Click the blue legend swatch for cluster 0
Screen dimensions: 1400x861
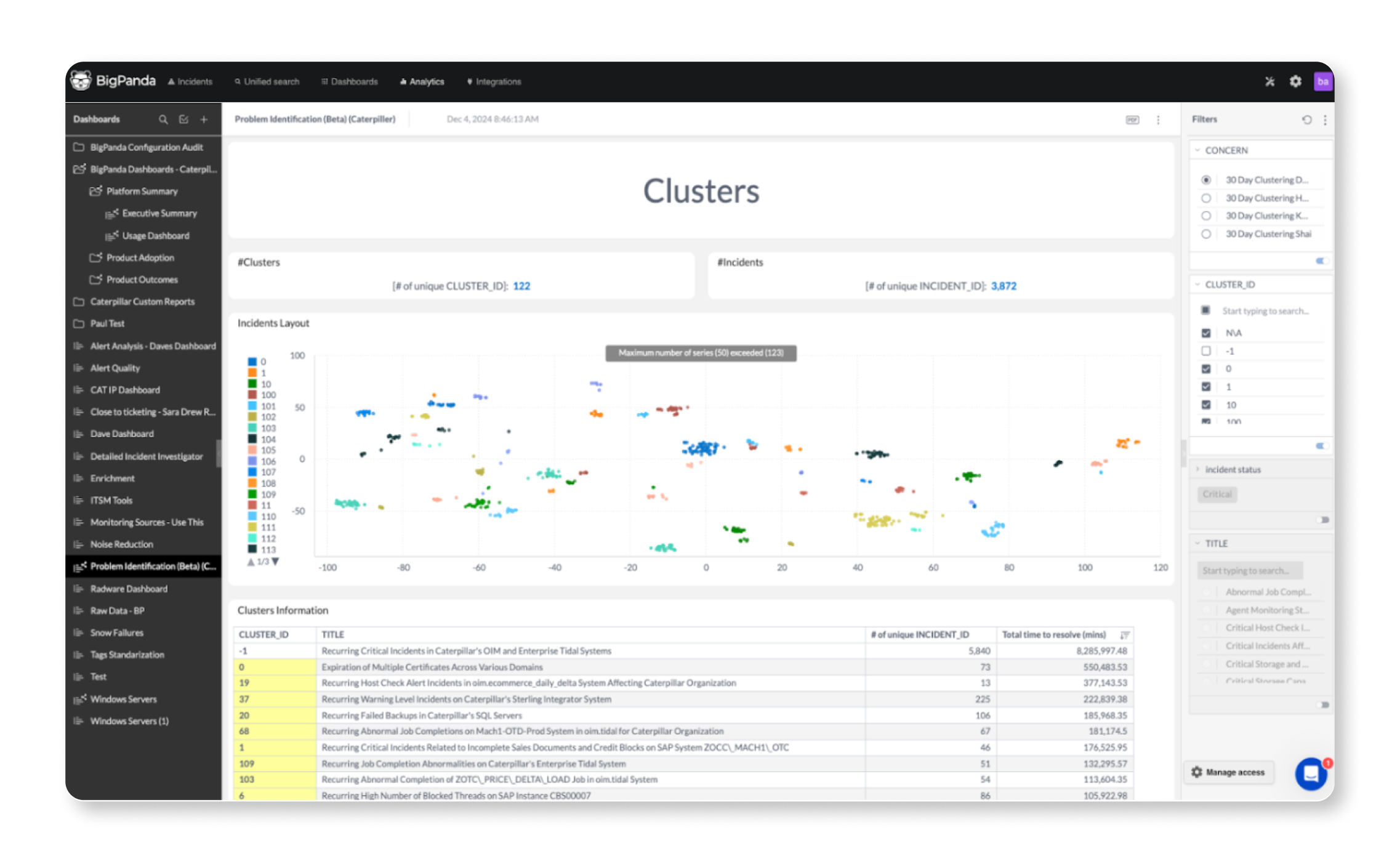tap(252, 362)
